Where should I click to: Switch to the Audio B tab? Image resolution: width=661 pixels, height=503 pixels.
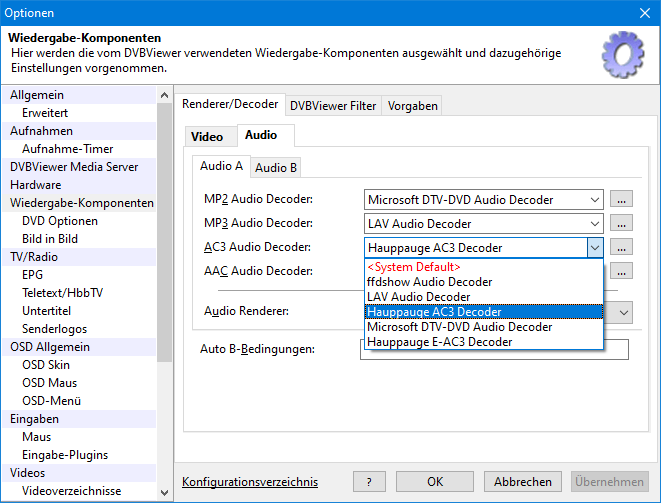(x=276, y=167)
